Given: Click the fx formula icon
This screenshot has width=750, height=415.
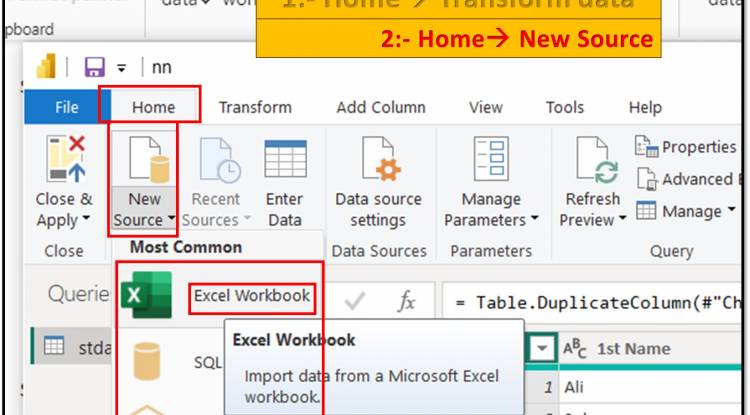Looking at the screenshot, I should [x=406, y=301].
